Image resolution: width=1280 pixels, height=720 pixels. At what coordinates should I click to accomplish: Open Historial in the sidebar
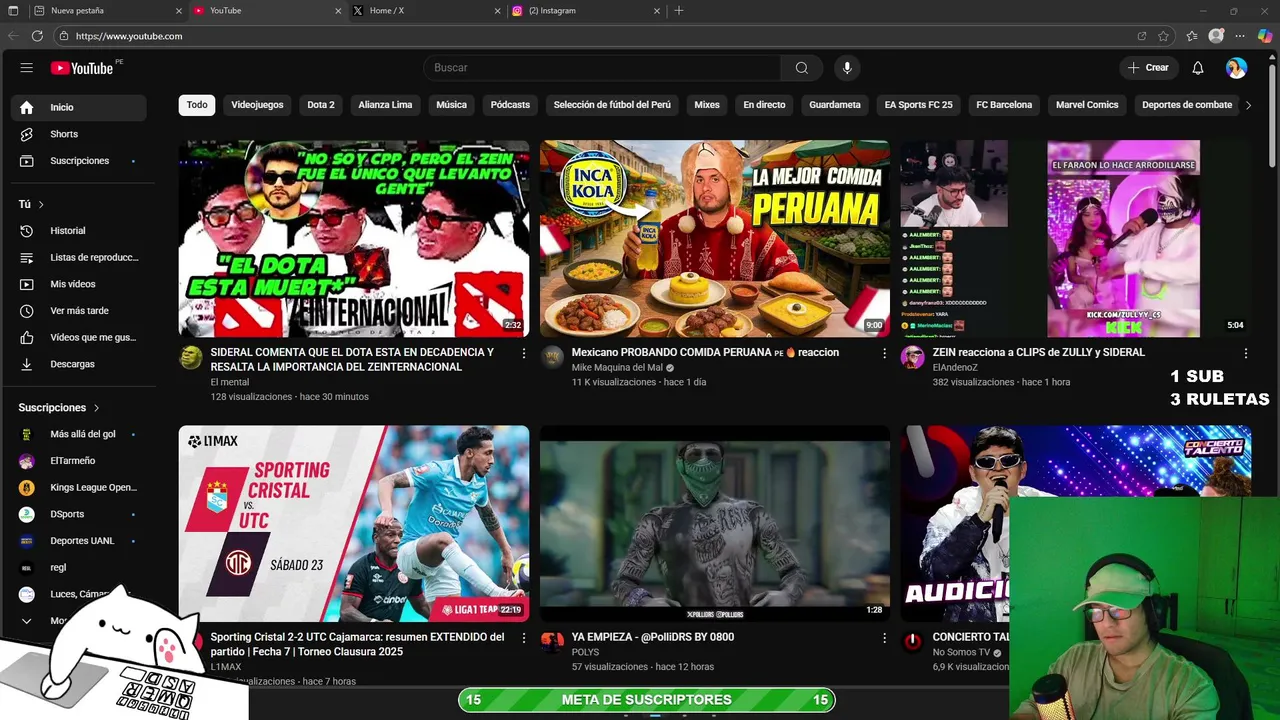(x=78, y=231)
